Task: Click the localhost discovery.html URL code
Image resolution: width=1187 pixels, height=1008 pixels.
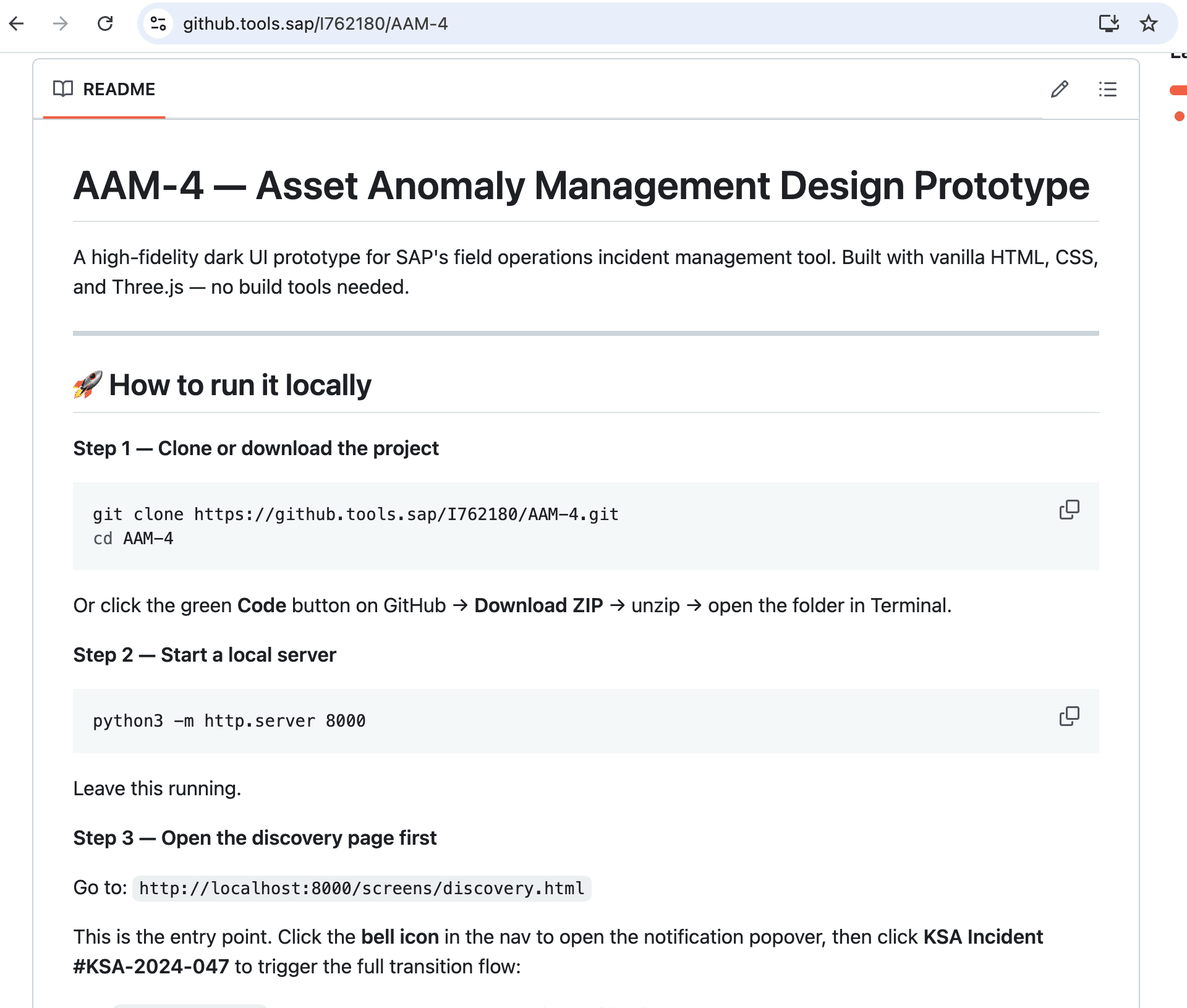Action: coord(362,889)
